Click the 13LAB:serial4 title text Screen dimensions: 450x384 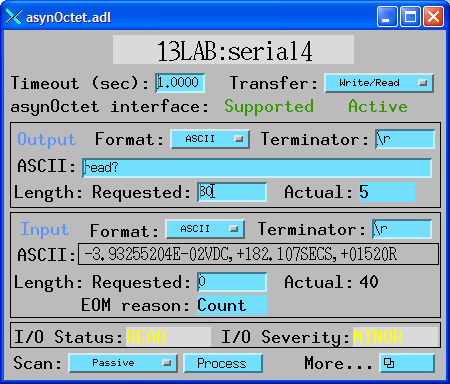click(x=234, y=51)
